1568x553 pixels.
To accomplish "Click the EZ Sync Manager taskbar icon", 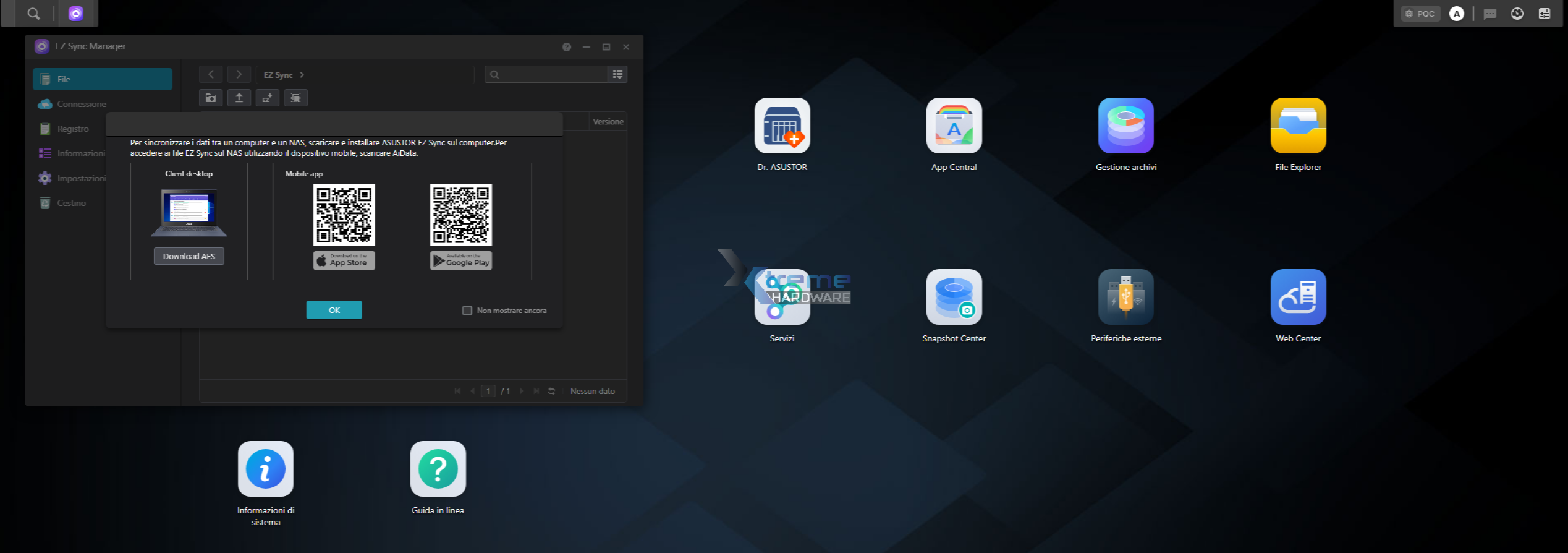I will click(76, 14).
